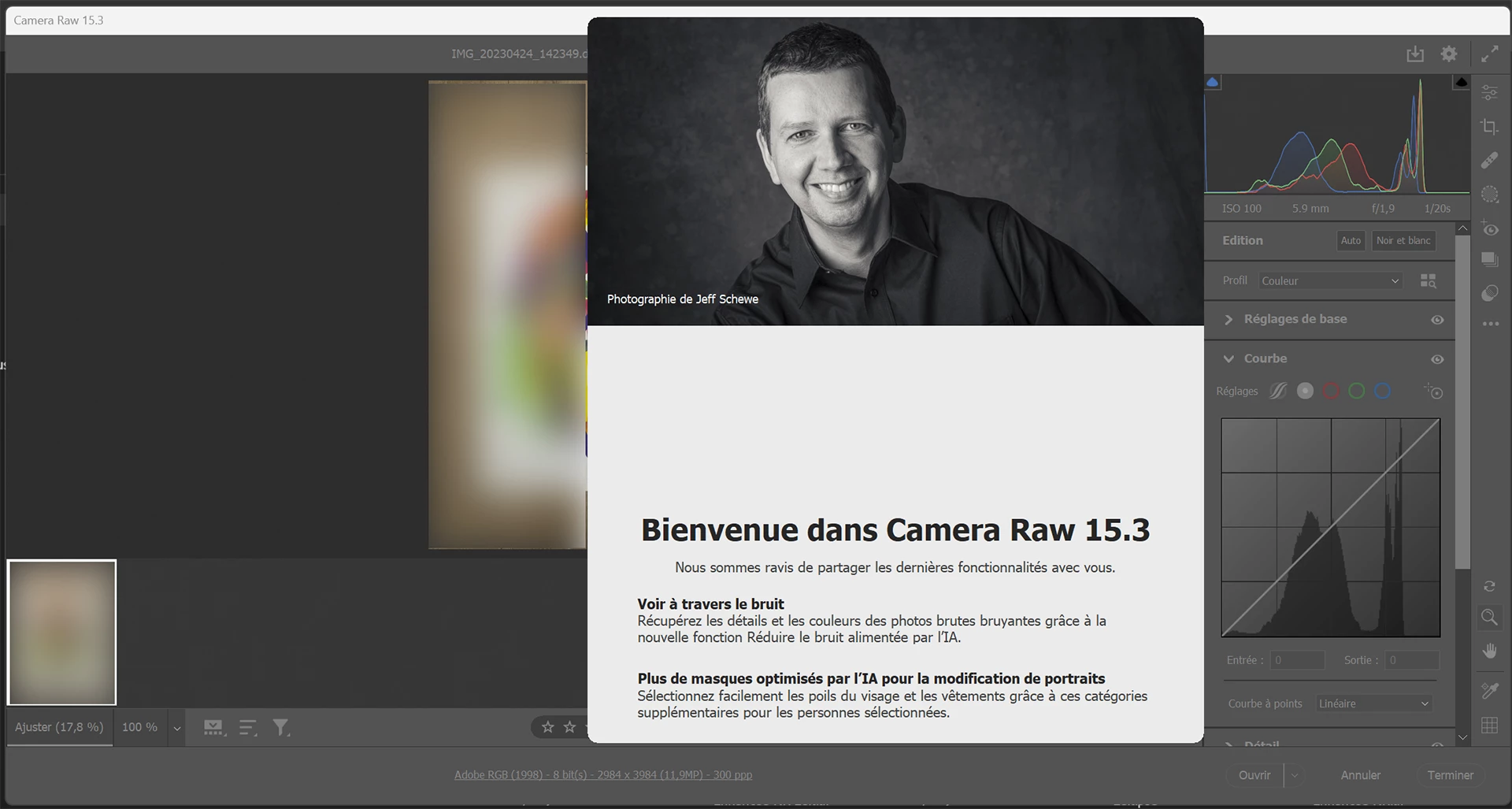Image resolution: width=1512 pixels, height=809 pixels.
Task: Collapse the Courbe section
Action: tap(1228, 359)
